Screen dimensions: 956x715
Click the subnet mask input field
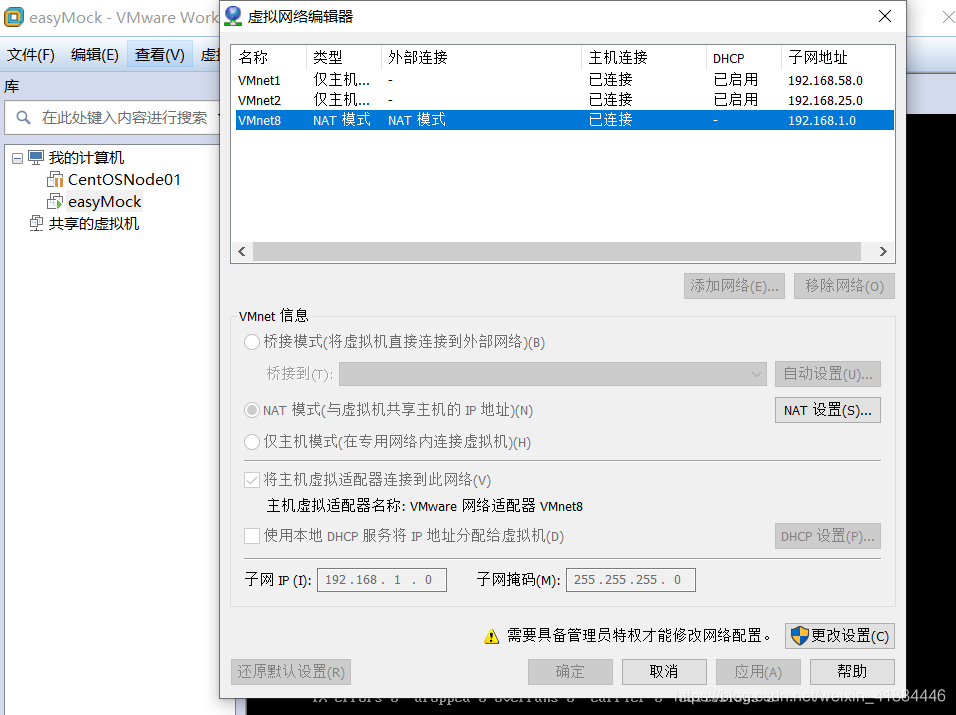click(630, 580)
